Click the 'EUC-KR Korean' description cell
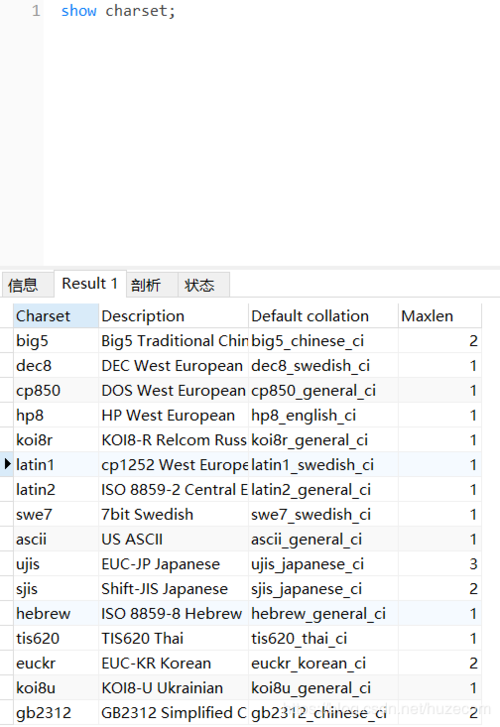500x727 pixels. click(173, 663)
